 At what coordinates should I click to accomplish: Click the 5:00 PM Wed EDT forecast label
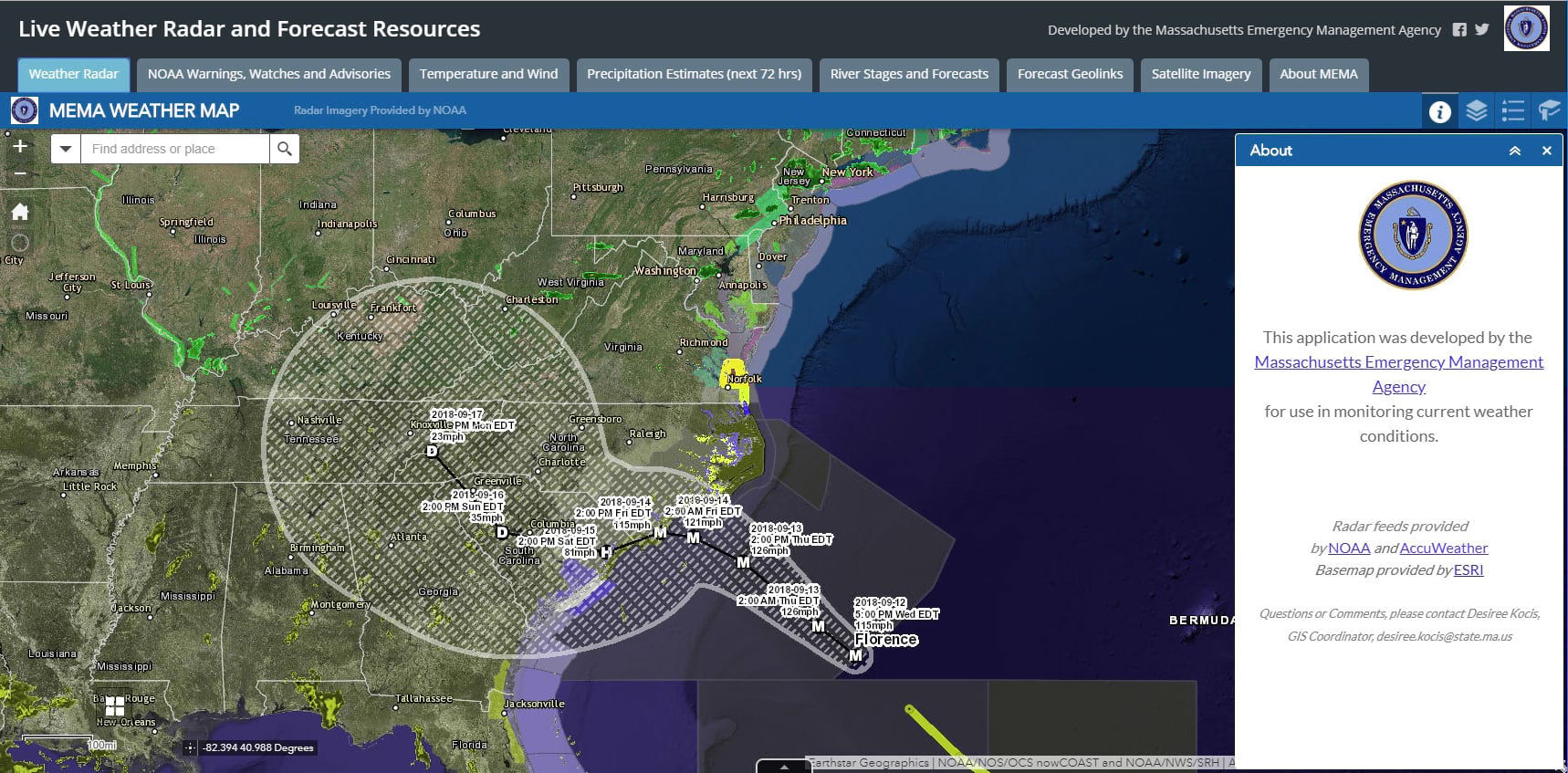[896, 614]
